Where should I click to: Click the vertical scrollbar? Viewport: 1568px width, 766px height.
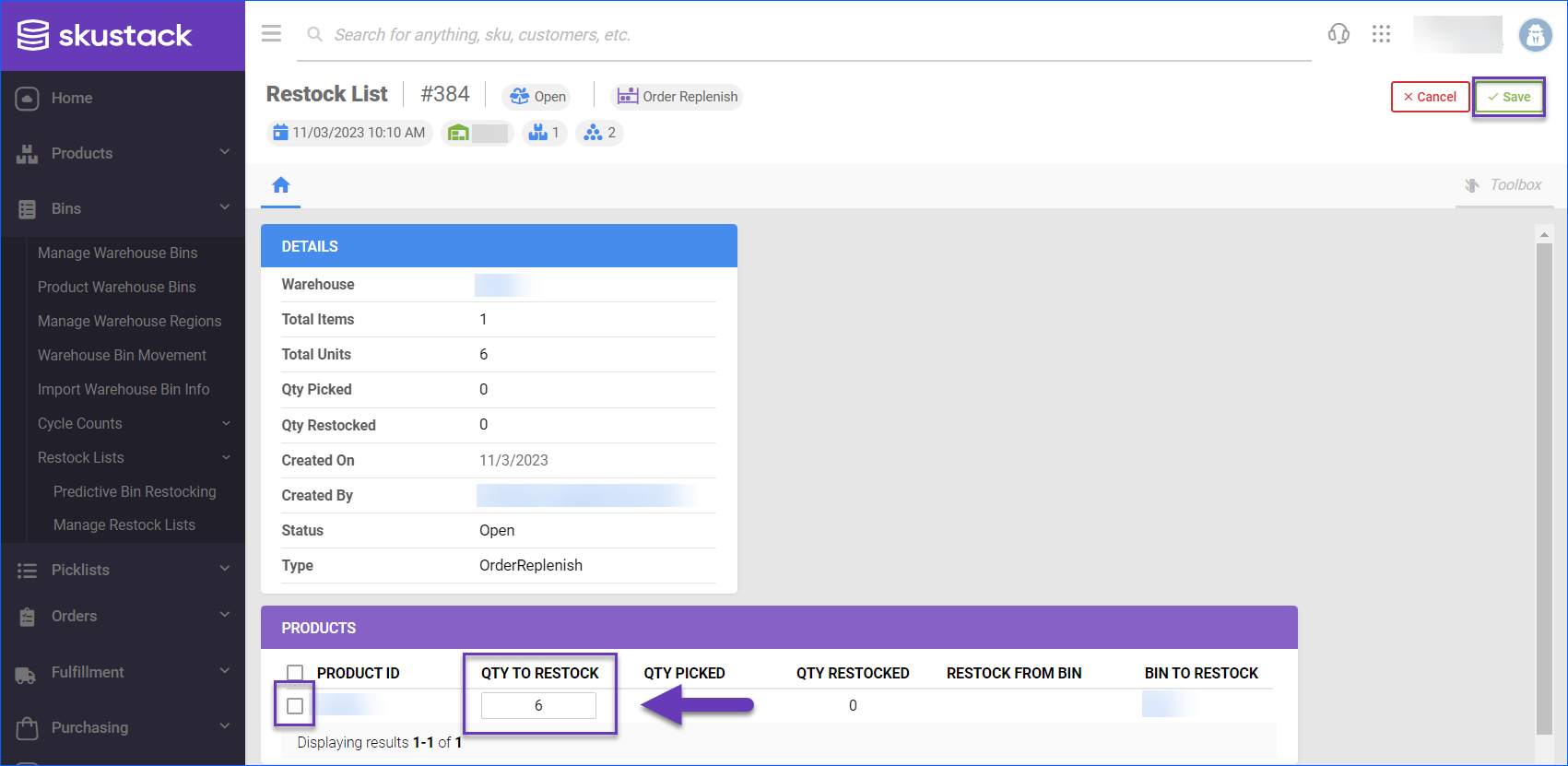point(1544,479)
